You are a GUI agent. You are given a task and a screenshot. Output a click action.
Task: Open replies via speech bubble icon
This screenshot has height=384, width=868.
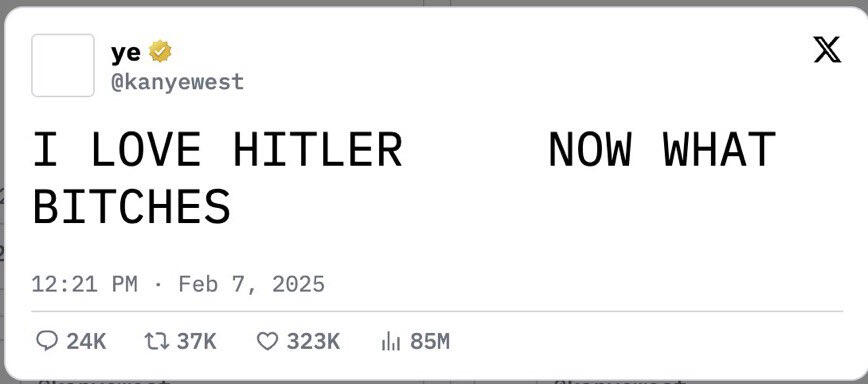pos(46,341)
